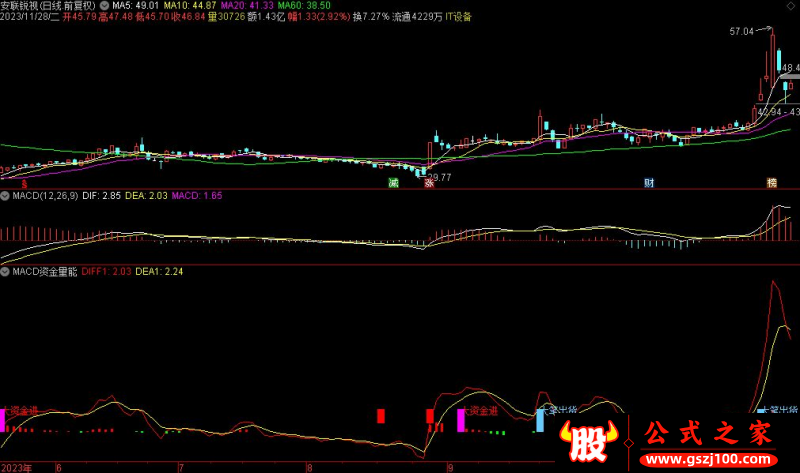The height and width of the screenshot is (473, 800).
Task: Click the red $ marker icon
Action: (24, 184)
